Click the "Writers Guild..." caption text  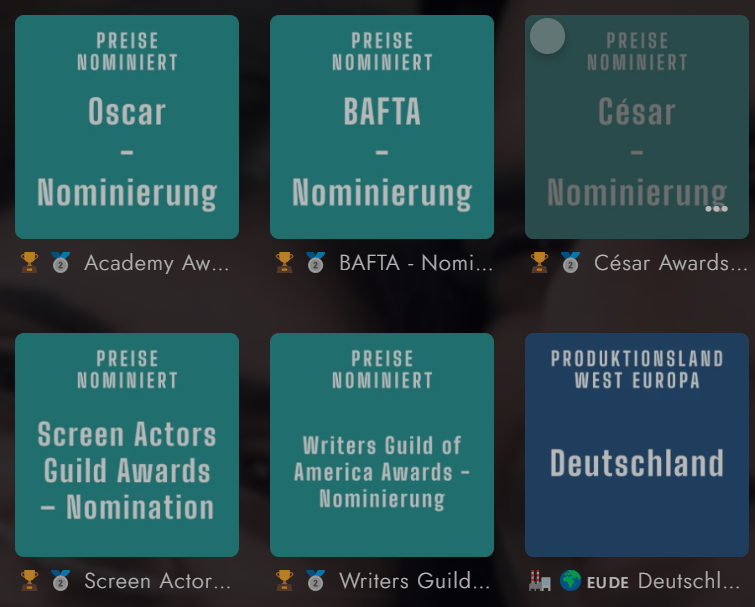(415, 581)
